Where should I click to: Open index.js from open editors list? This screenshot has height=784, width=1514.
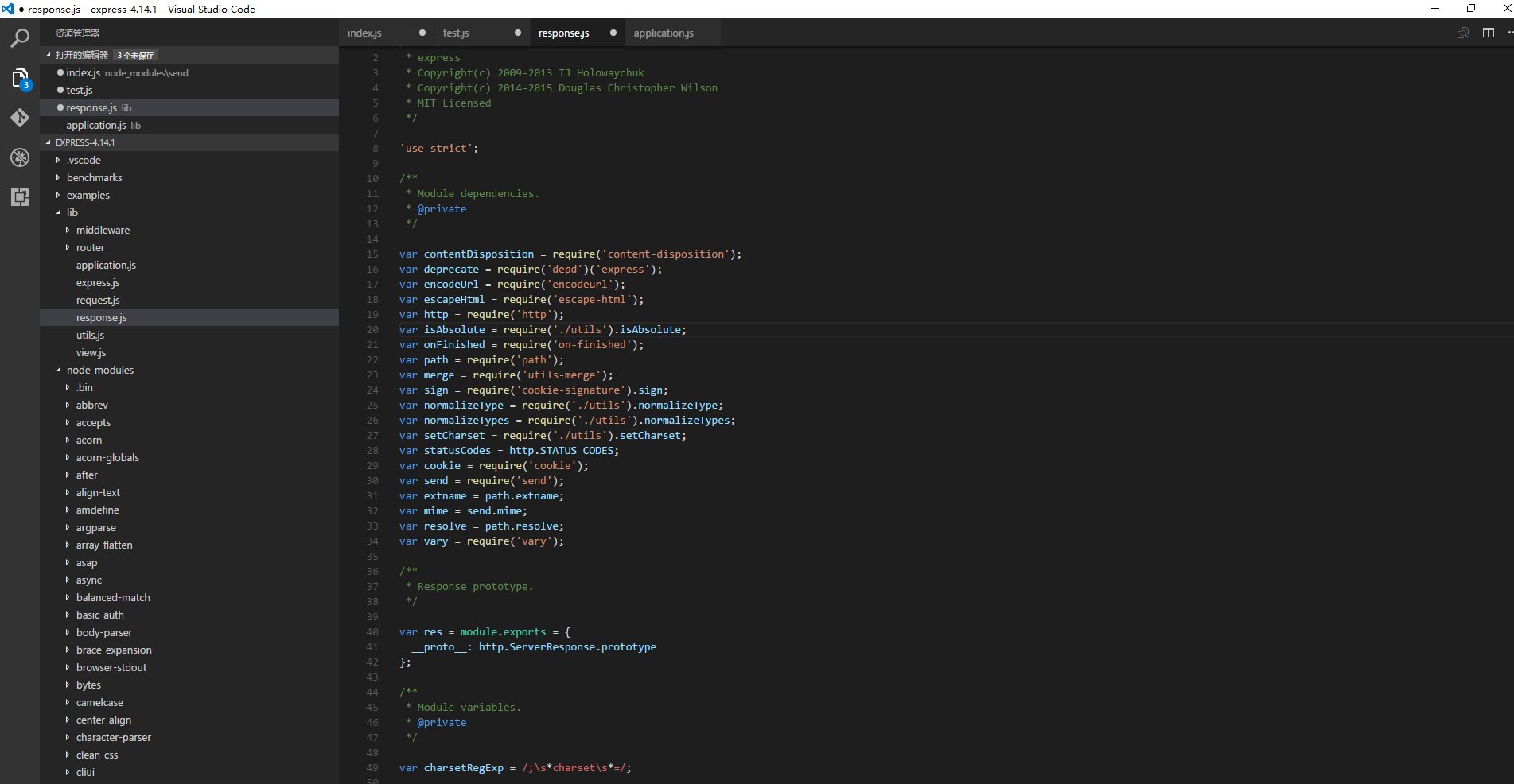pyautogui.click(x=189, y=72)
